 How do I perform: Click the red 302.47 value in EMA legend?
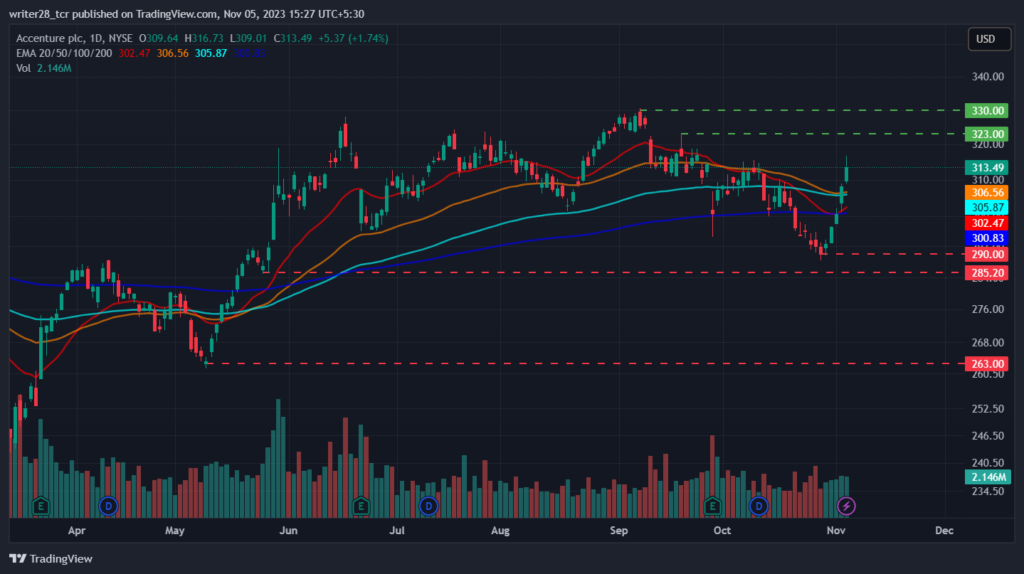pyautogui.click(x=134, y=54)
